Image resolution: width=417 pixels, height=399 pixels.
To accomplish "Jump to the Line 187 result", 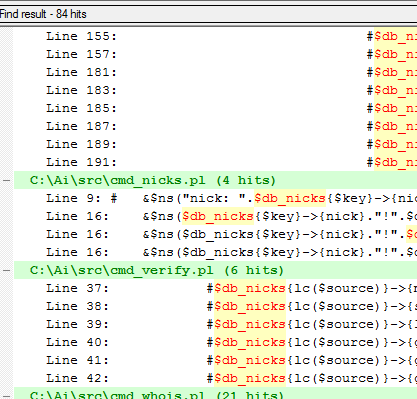I will point(215,126).
